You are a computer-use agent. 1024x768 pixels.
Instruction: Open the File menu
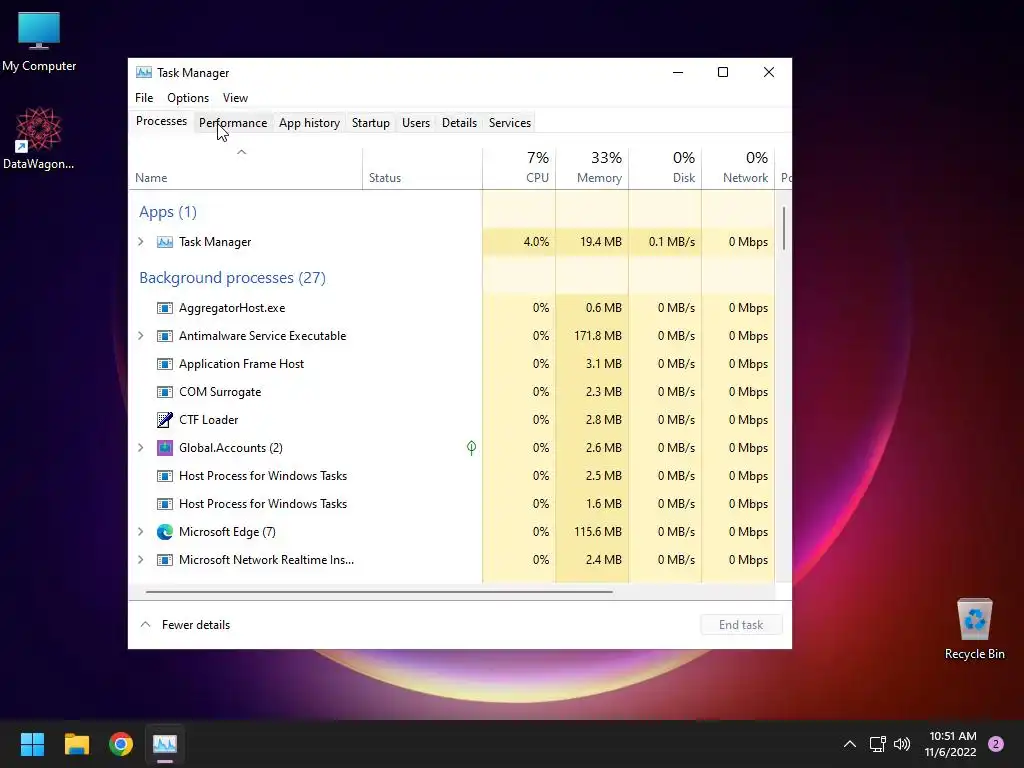tap(144, 97)
